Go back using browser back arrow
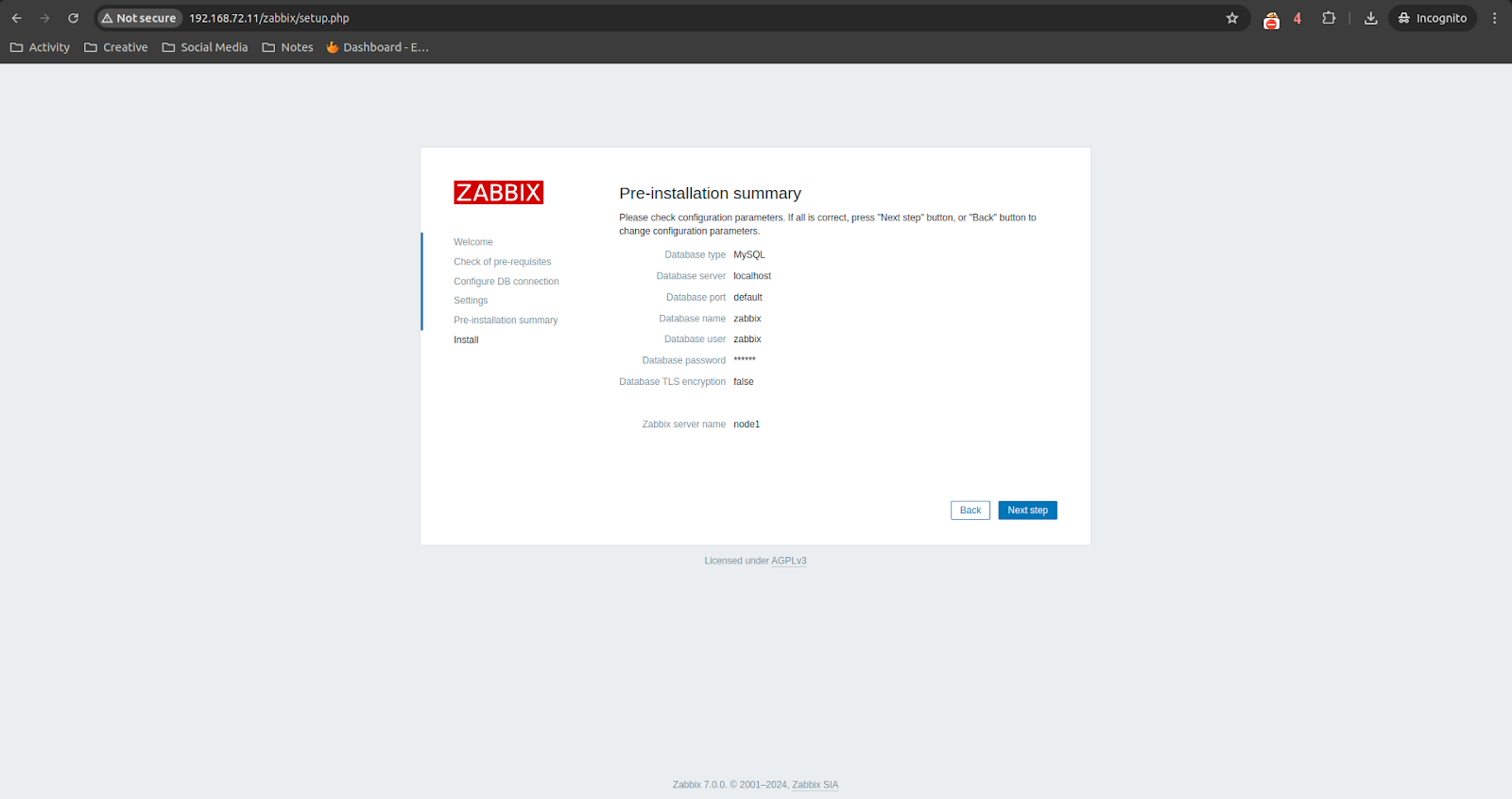 pos(16,18)
